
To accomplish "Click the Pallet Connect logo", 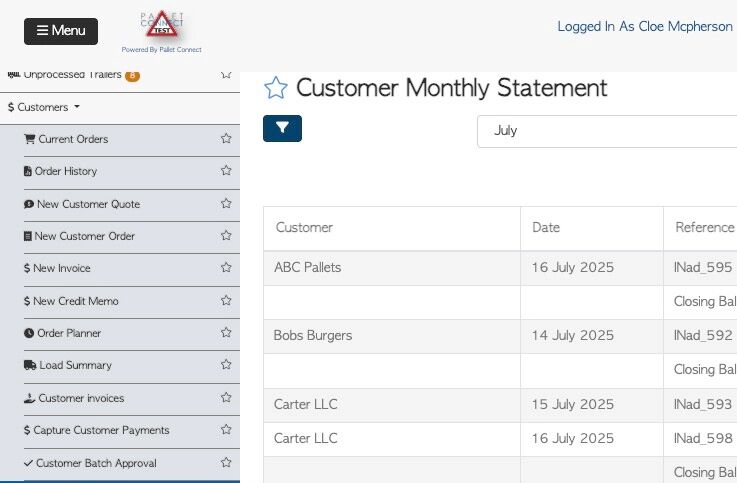I will [x=160, y=30].
